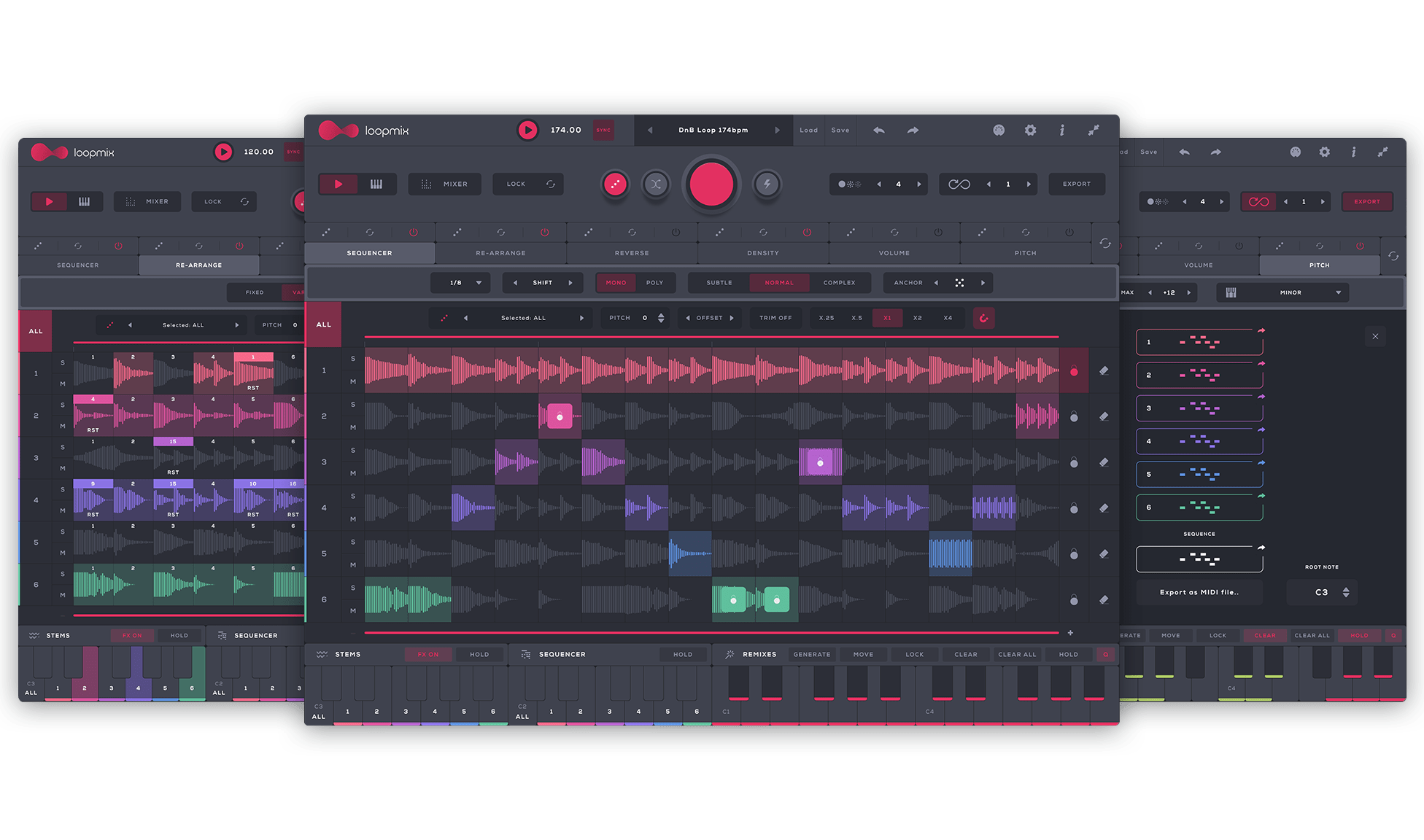
Task: Click the shuffle crossed-arrows round button
Action: tap(656, 184)
